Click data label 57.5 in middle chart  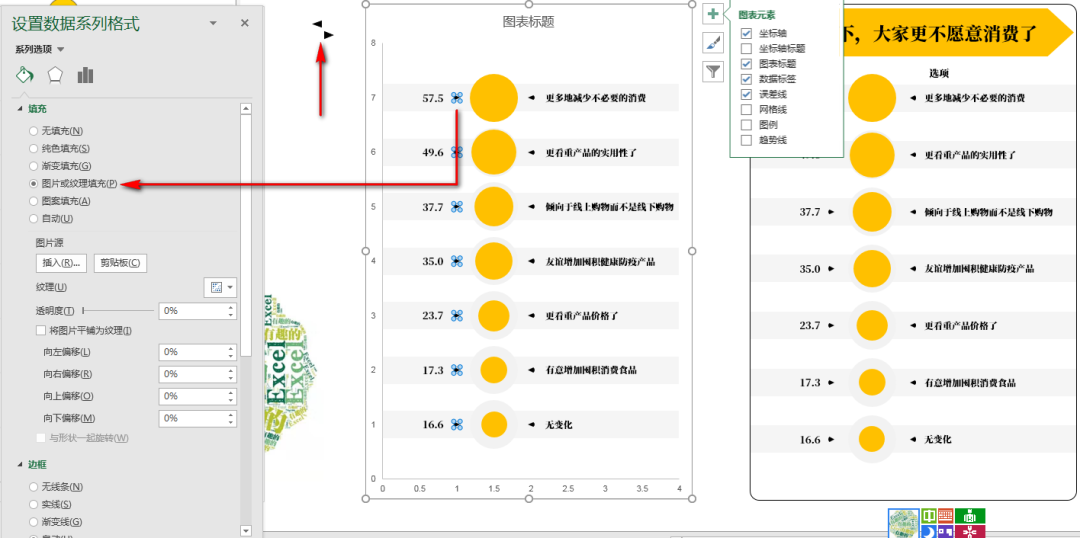(433, 99)
